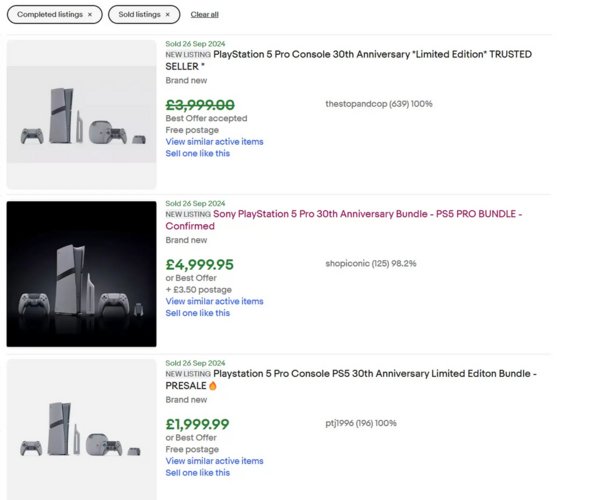Click Sell one like this under £1,999.99 listing

tap(197, 473)
